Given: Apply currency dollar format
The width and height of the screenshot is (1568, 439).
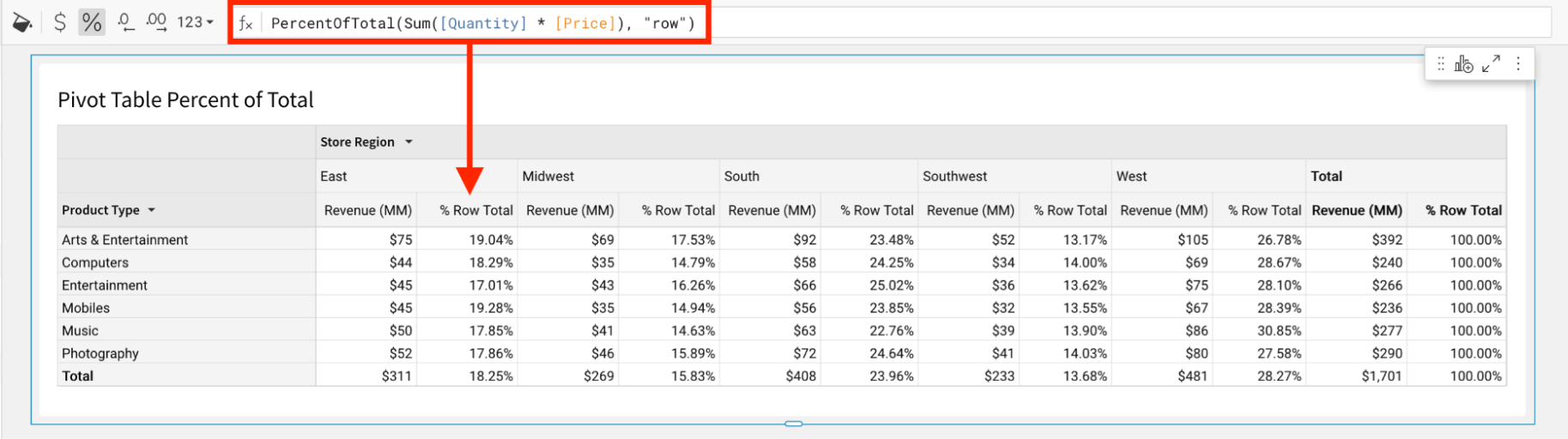Looking at the screenshot, I should click(x=59, y=22).
